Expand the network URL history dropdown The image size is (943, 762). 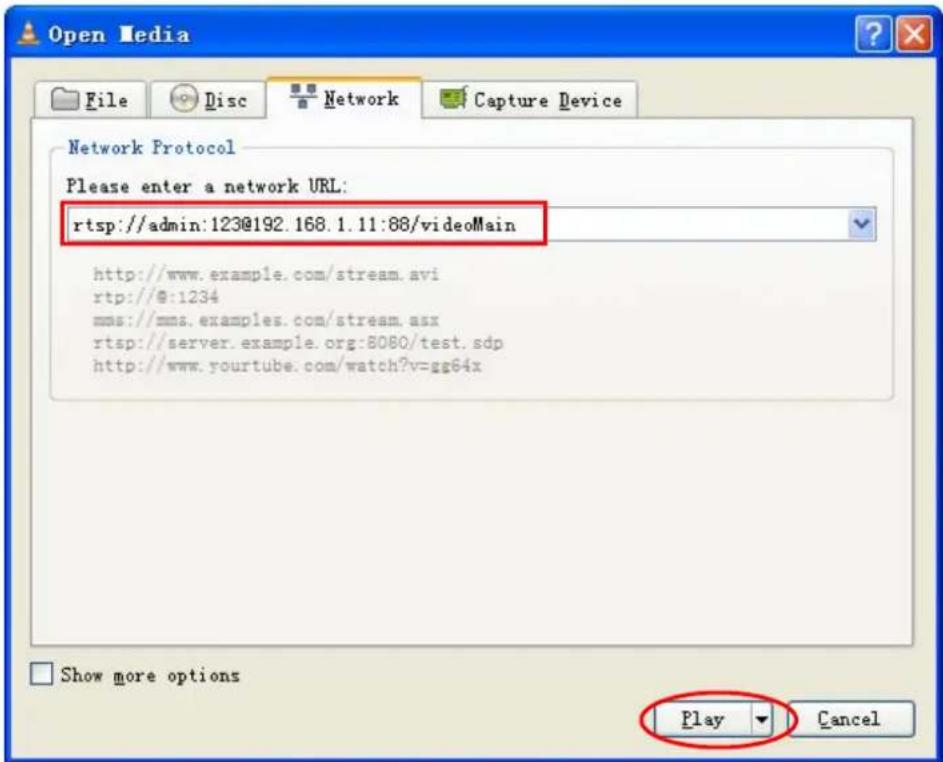[x=862, y=224]
